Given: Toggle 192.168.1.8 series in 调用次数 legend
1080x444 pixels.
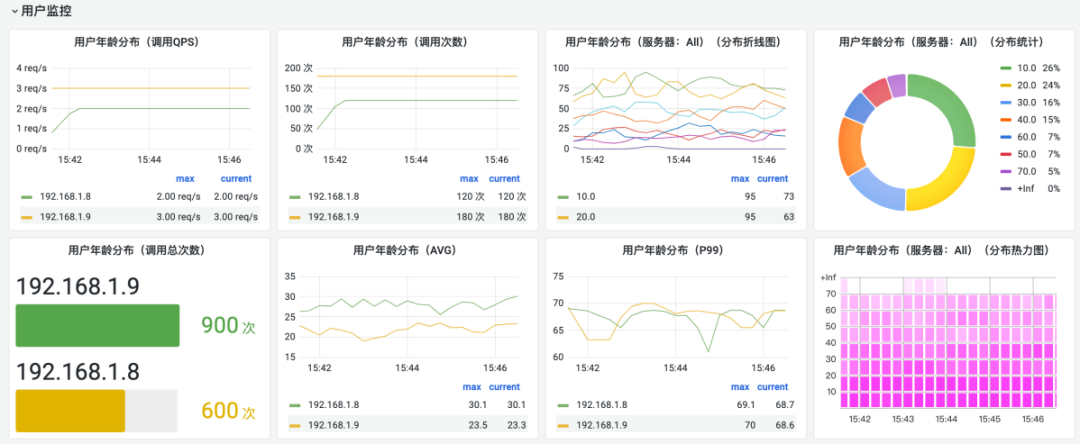Looking at the screenshot, I should (x=333, y=196).
